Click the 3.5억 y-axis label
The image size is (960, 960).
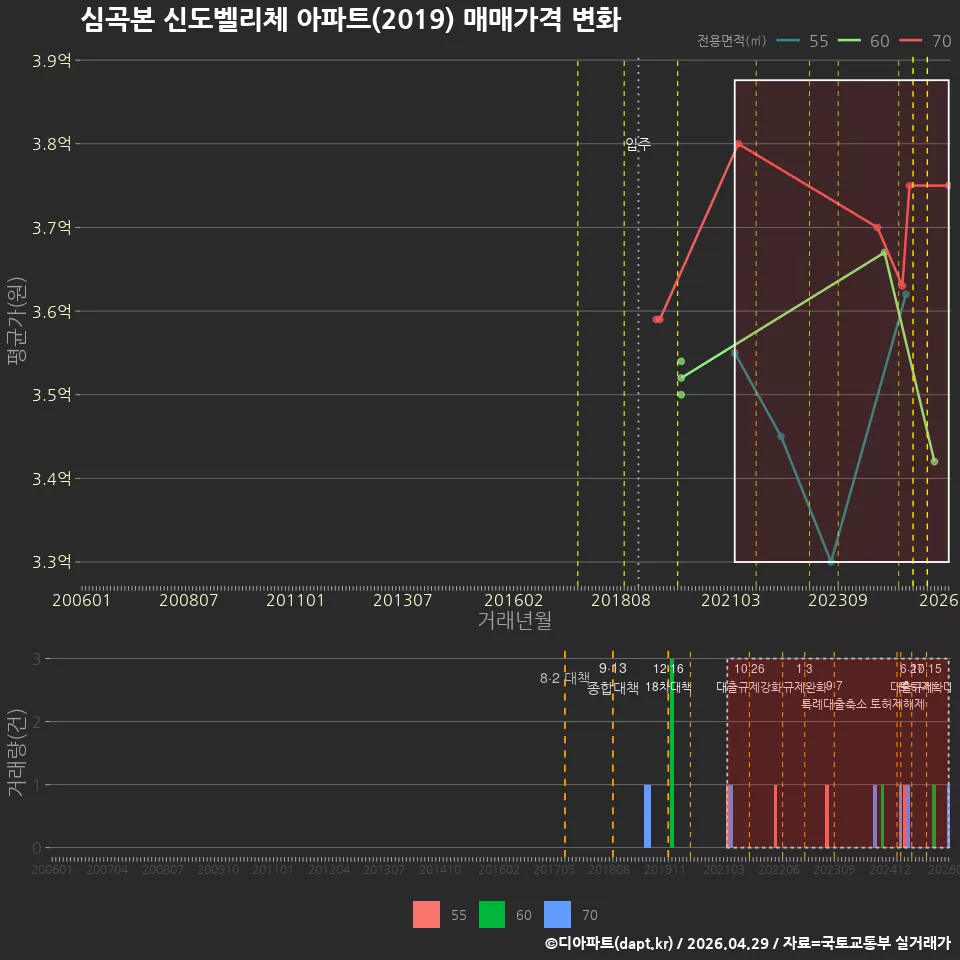click(51, 395)
